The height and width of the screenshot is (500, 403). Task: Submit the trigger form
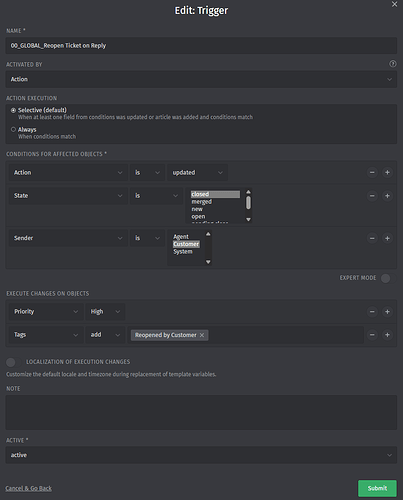tap(377, 488)
